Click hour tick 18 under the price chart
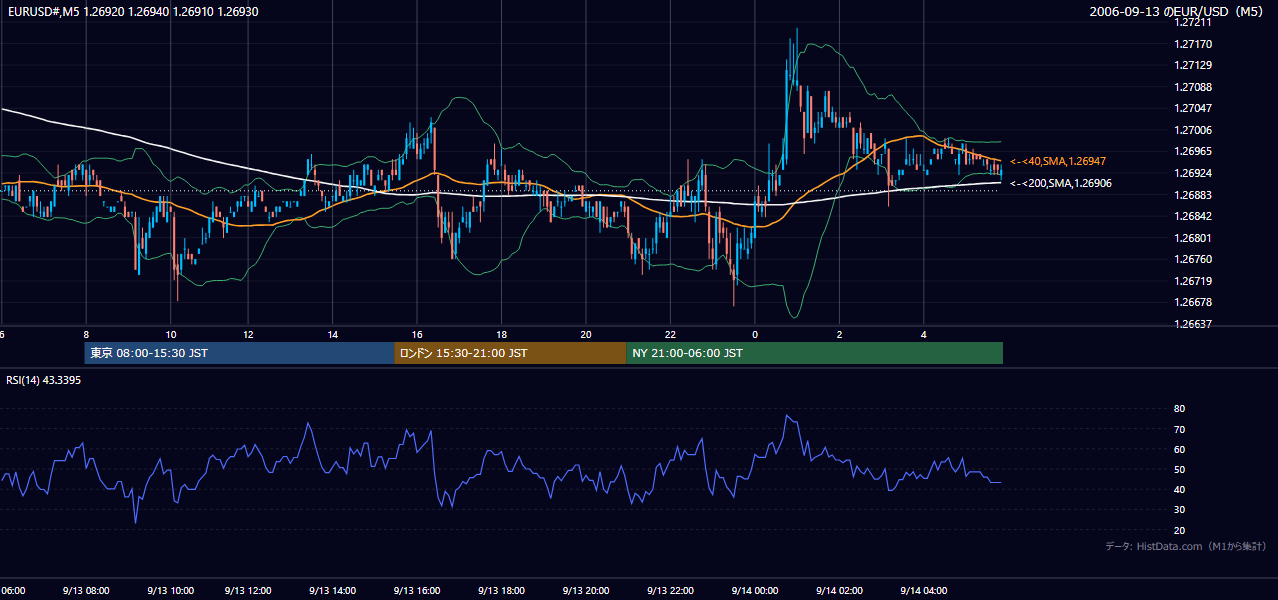The width and height of the screenshot is (1278, 600). 502,335
